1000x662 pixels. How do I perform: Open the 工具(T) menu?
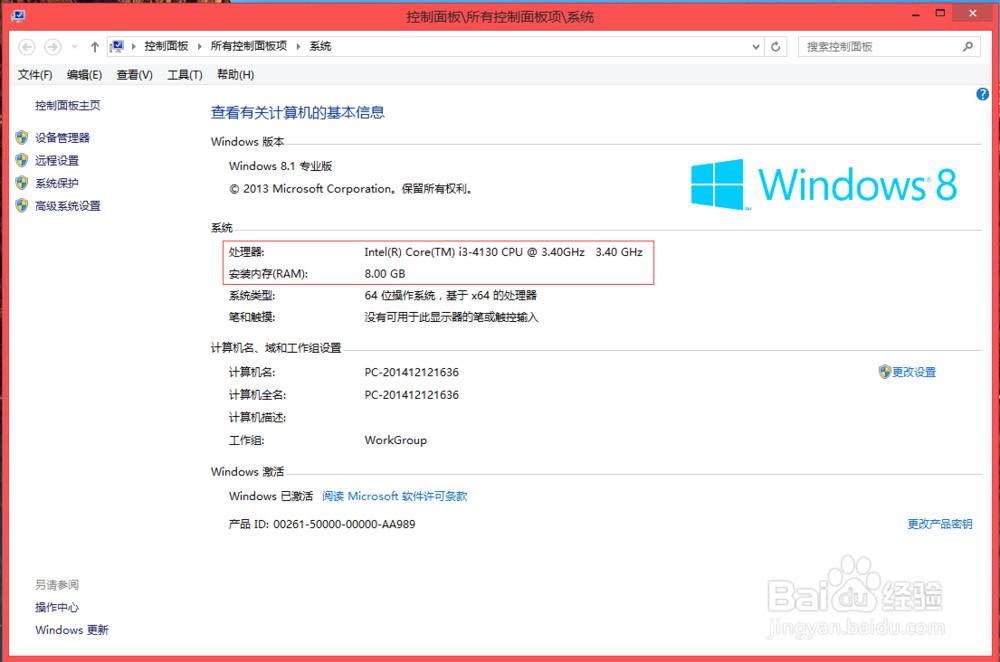point(184,75)
